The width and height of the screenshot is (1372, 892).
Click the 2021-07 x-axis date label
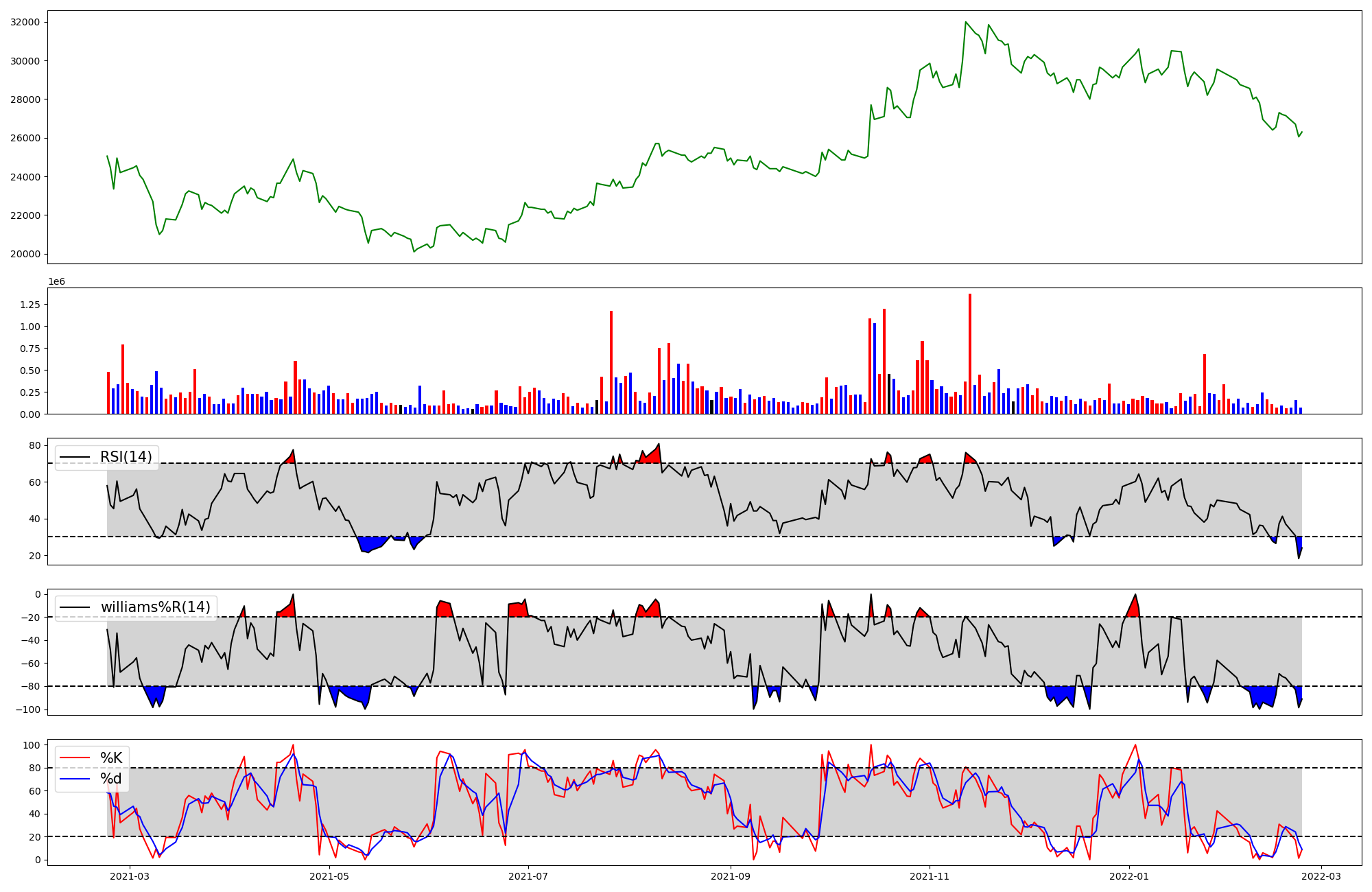[528, 876]
